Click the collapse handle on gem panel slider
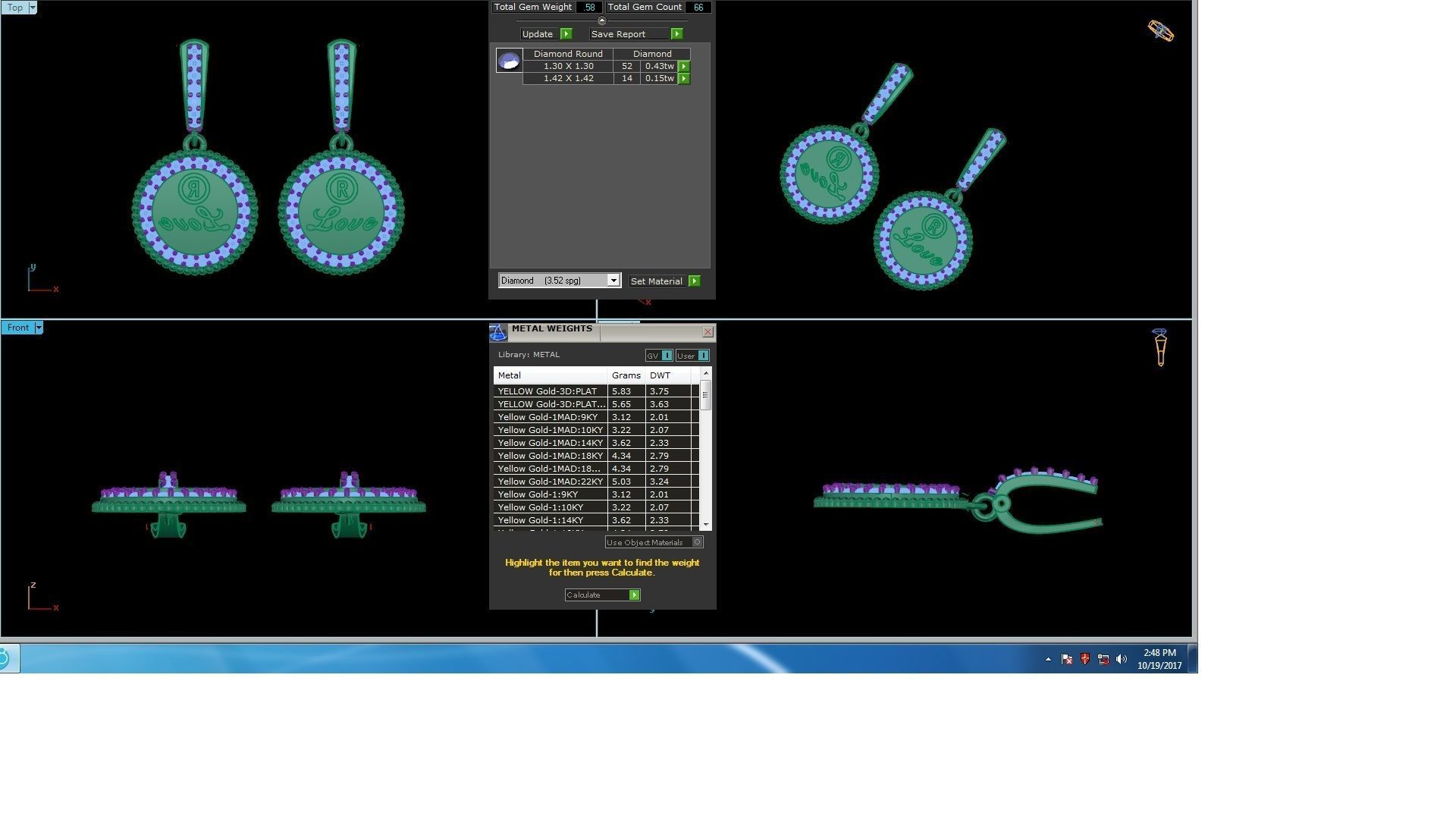This screenshot has width=1456, height=819. click(x=601, y=21)
